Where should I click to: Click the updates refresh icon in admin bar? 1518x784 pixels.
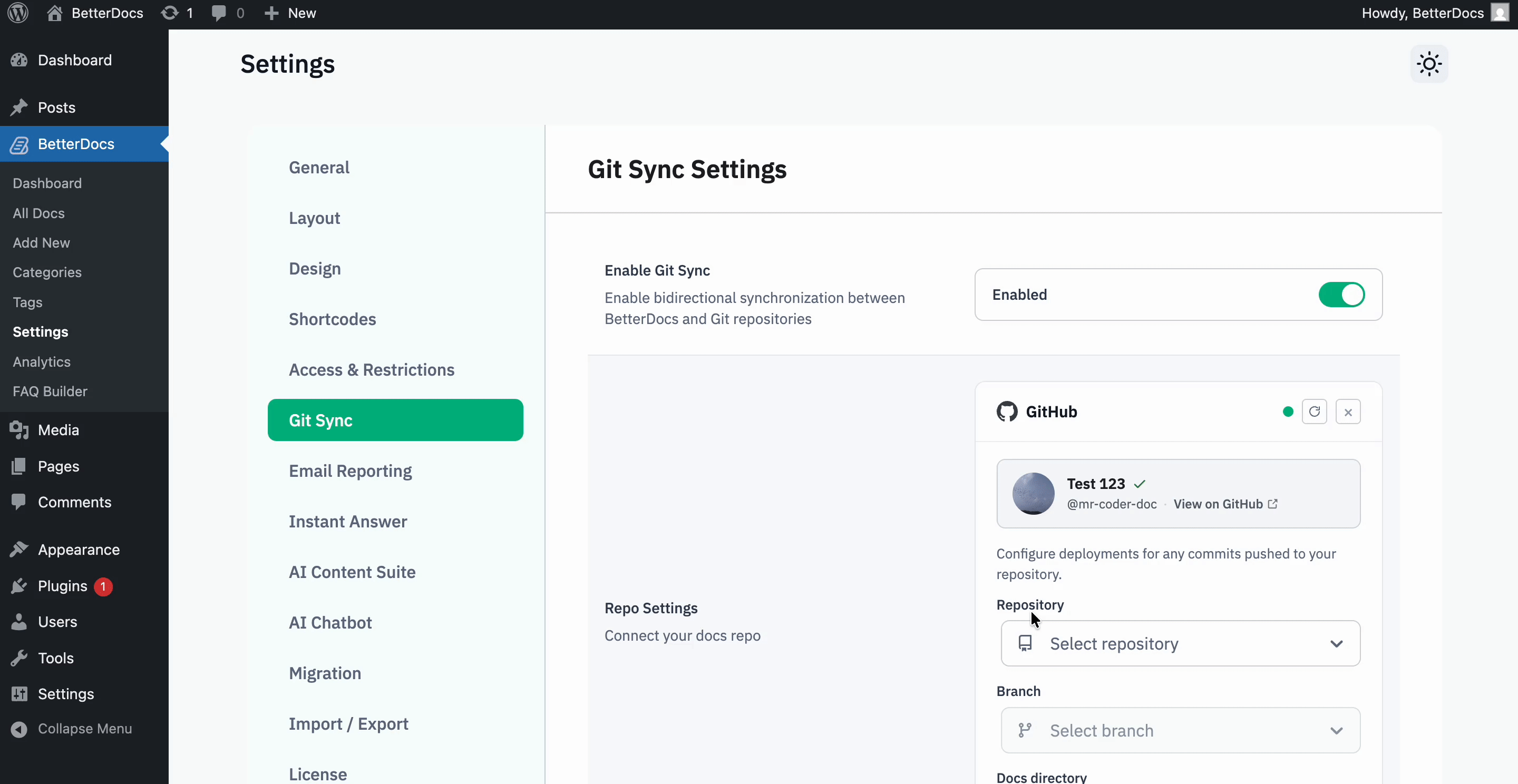pos(170,13)
